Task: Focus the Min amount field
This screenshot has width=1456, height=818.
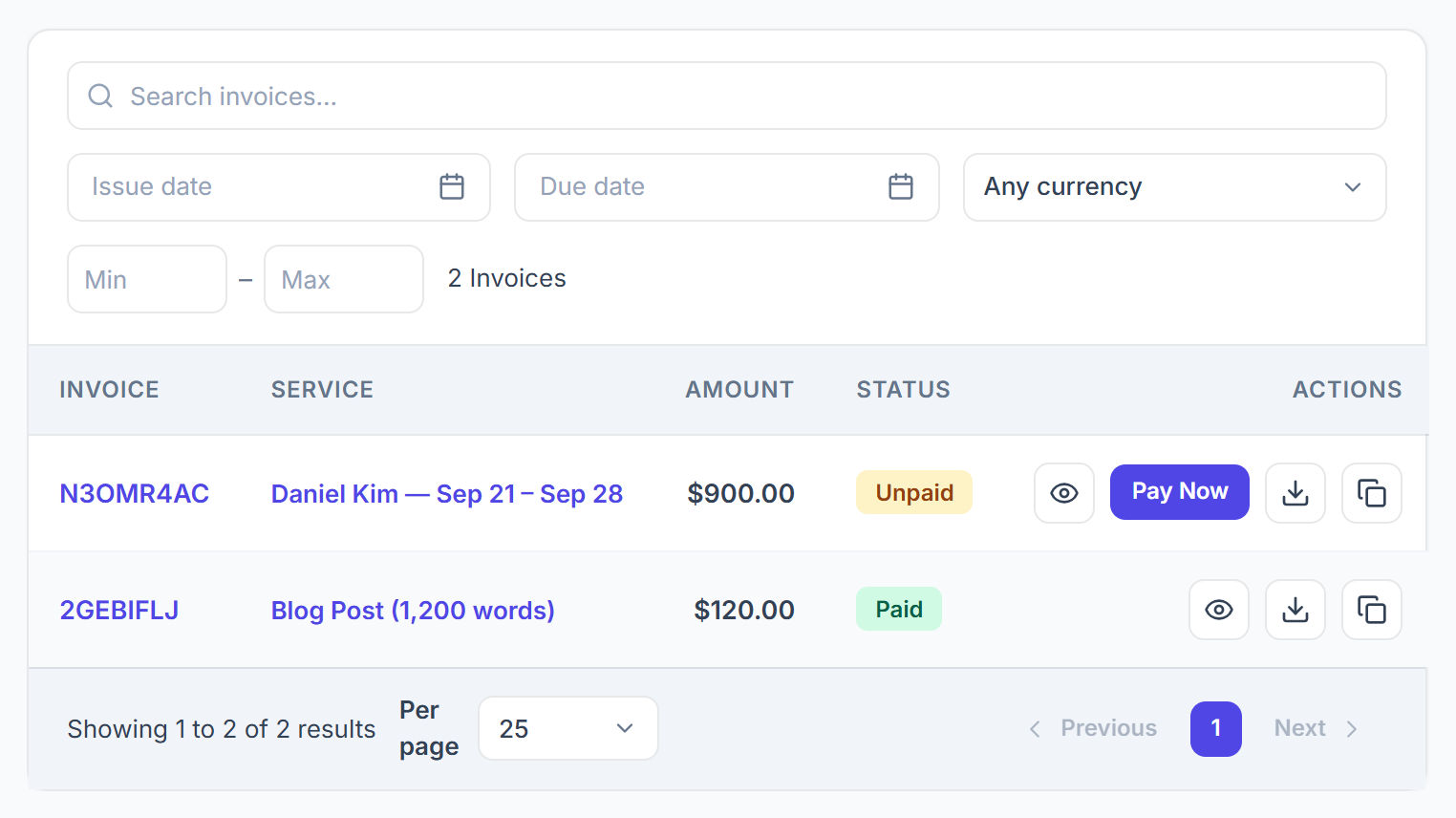Action: (147, 279)
